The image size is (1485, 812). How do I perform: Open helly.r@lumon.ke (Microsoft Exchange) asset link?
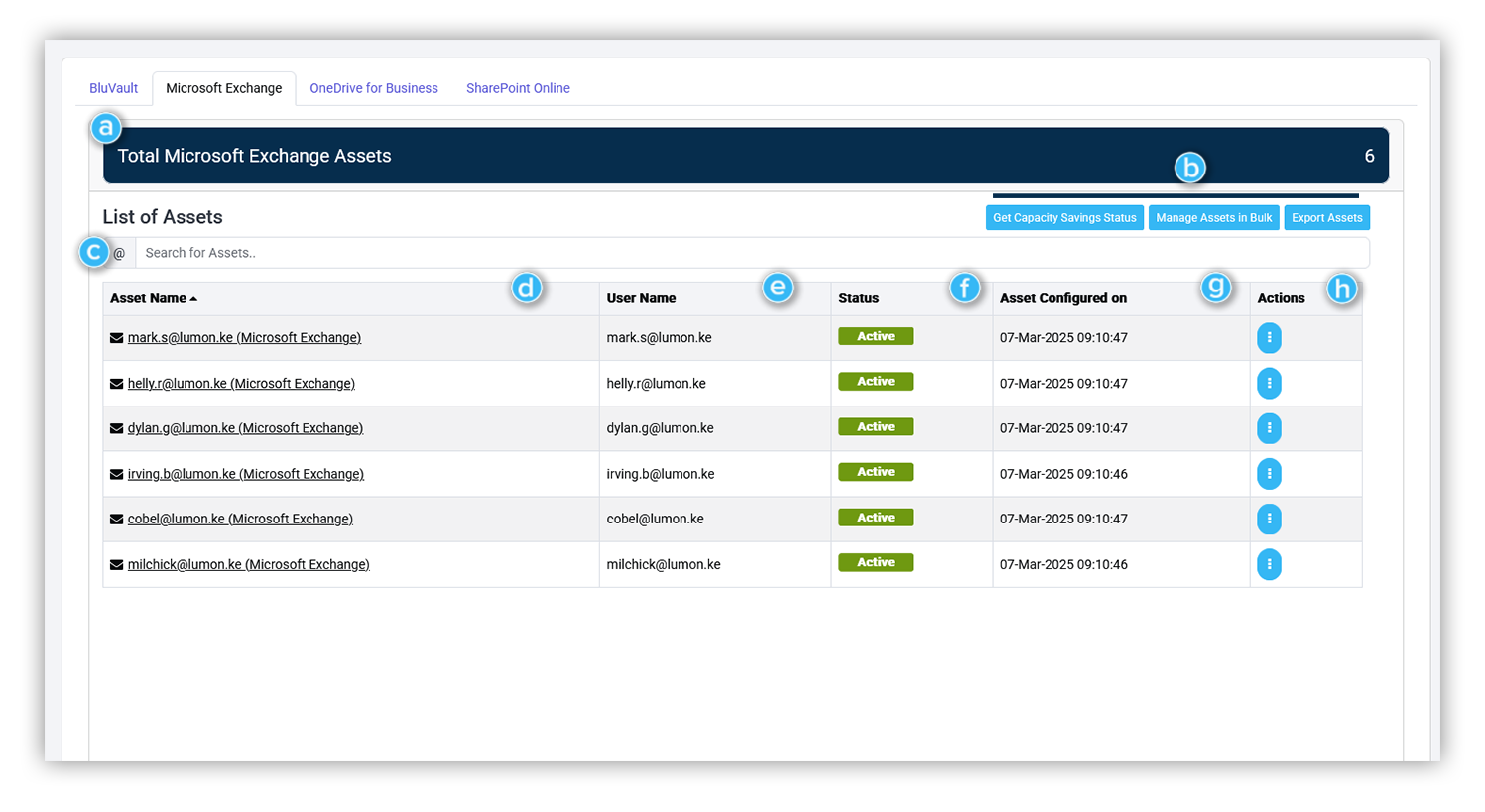click(241, 384)
